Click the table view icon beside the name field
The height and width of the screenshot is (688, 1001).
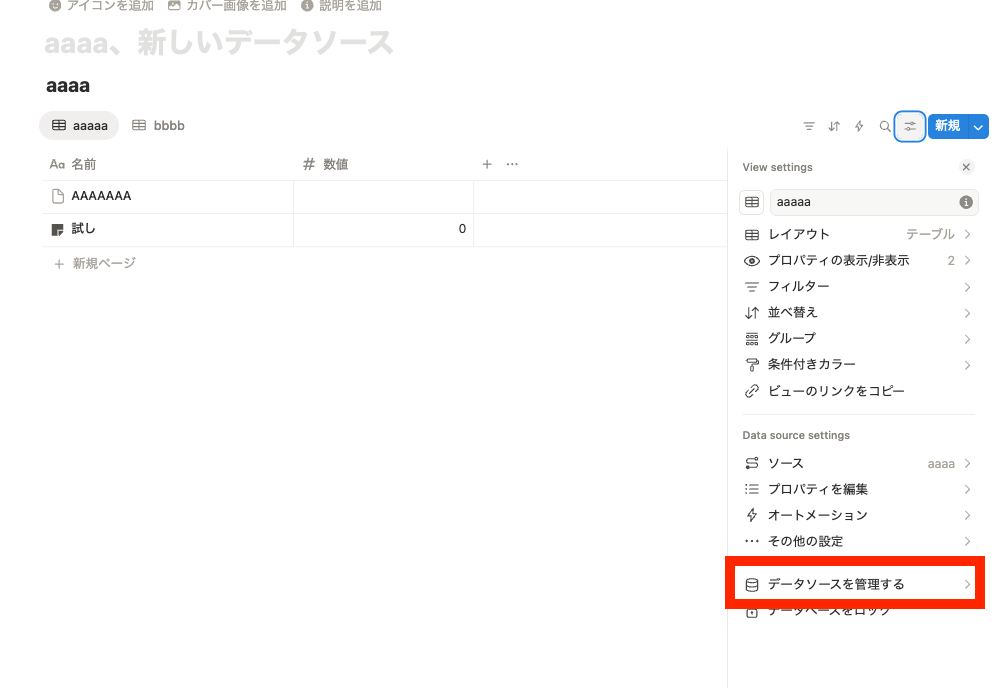pos(752,202)
